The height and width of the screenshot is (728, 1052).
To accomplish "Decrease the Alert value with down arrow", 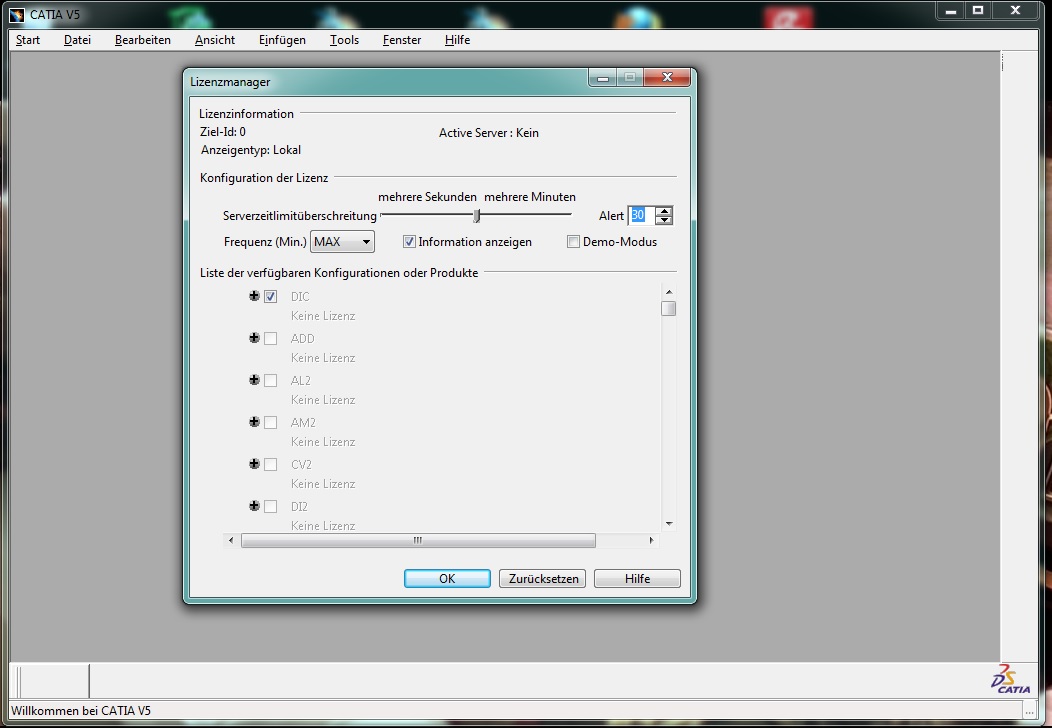I will (664, 220).
